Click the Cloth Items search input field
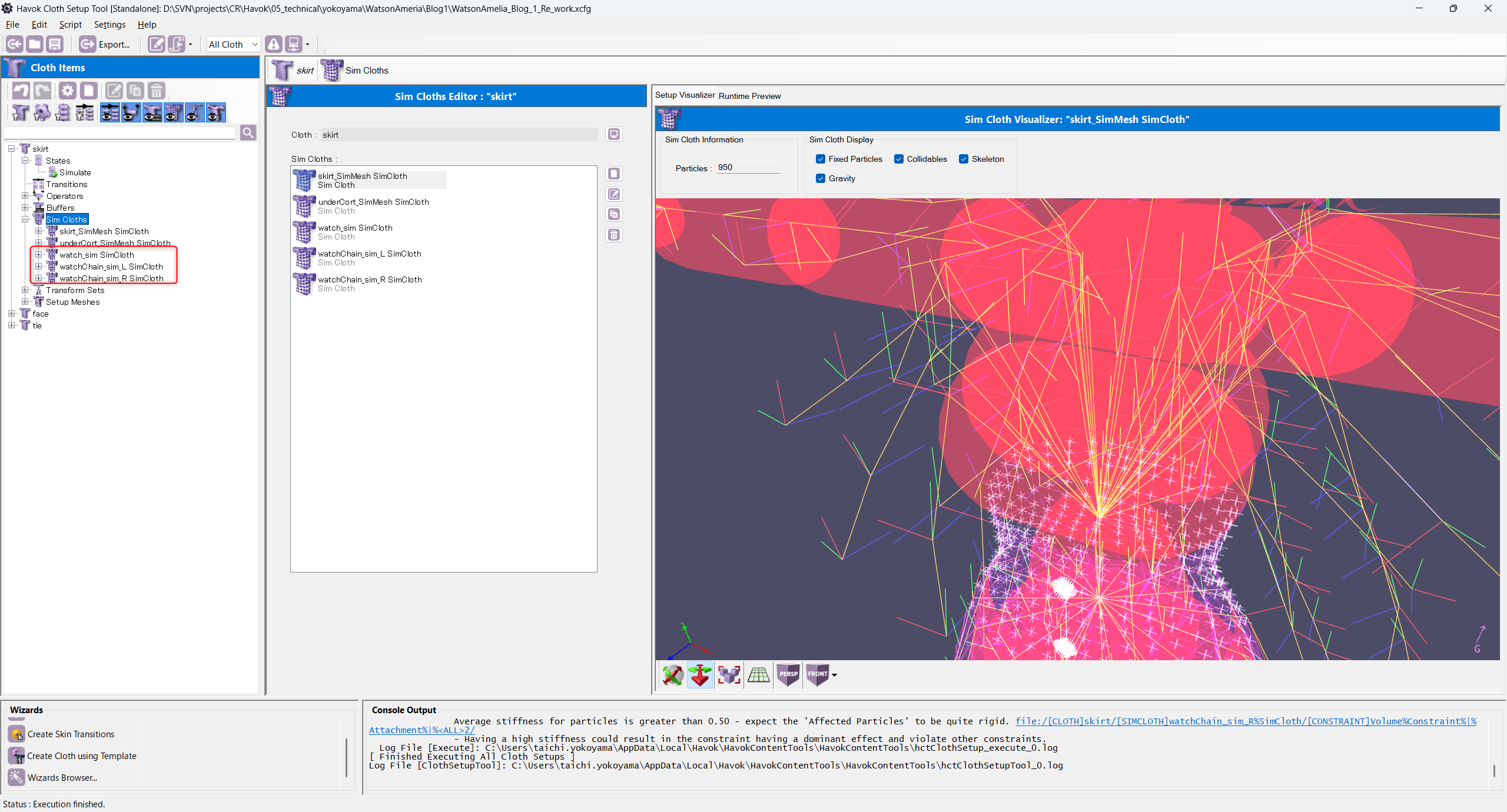1507x812 pixels. pos(120,133)
